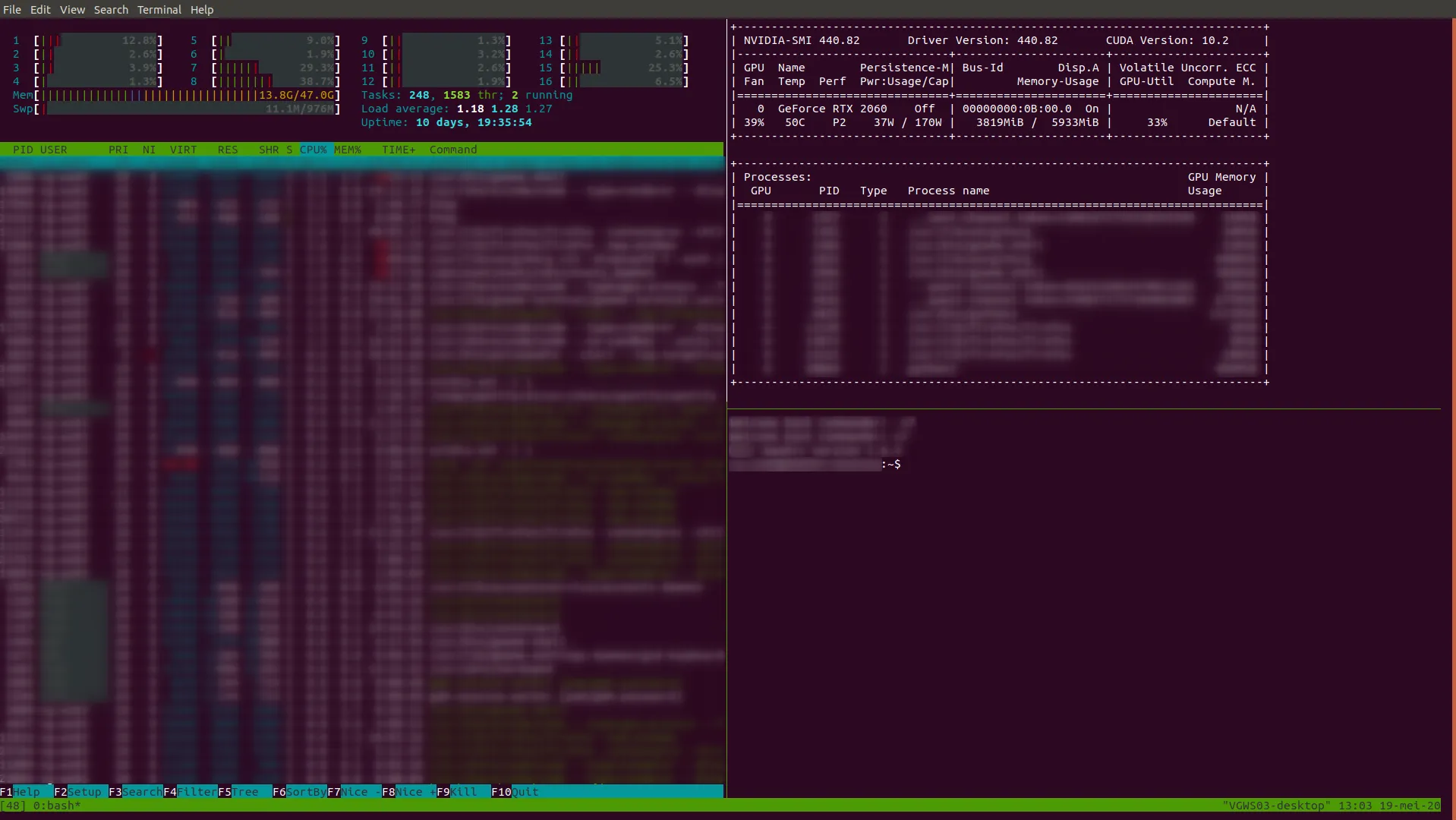Click the PRI column header
The width and height of the screenshot is (1456, 820).
(118, 150)
